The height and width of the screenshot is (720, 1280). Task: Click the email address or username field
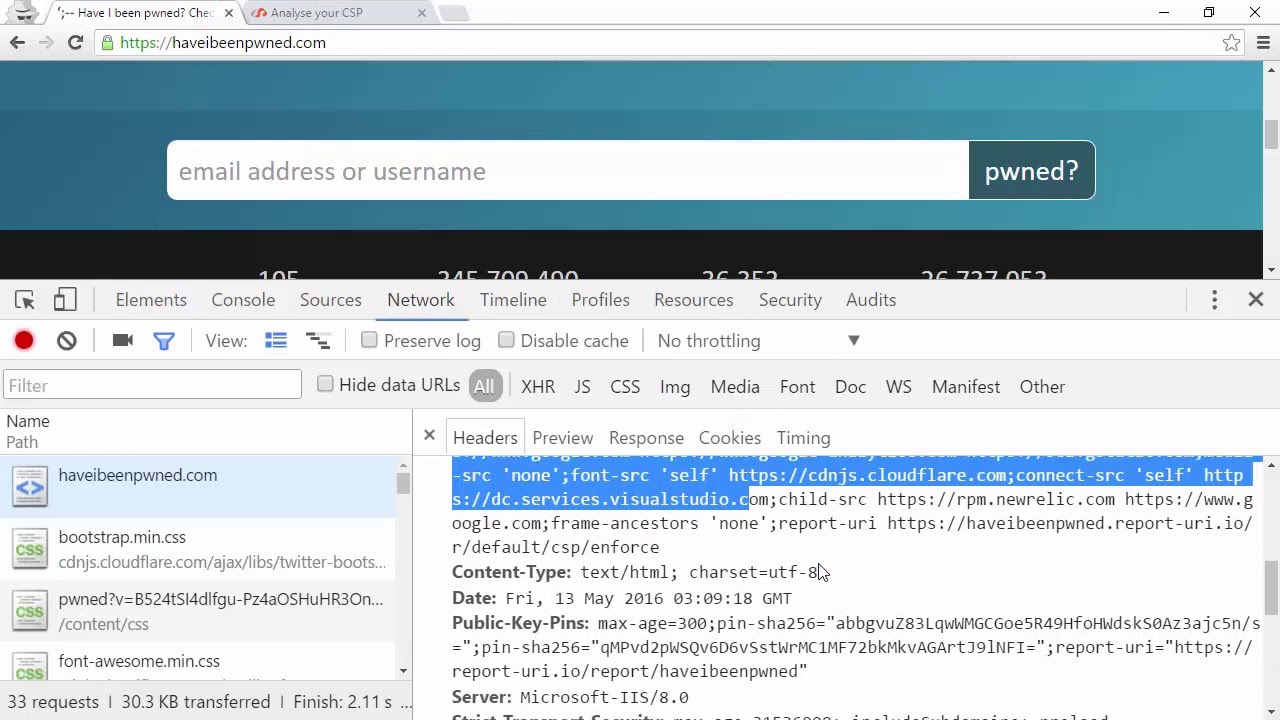tap(568, 171)
